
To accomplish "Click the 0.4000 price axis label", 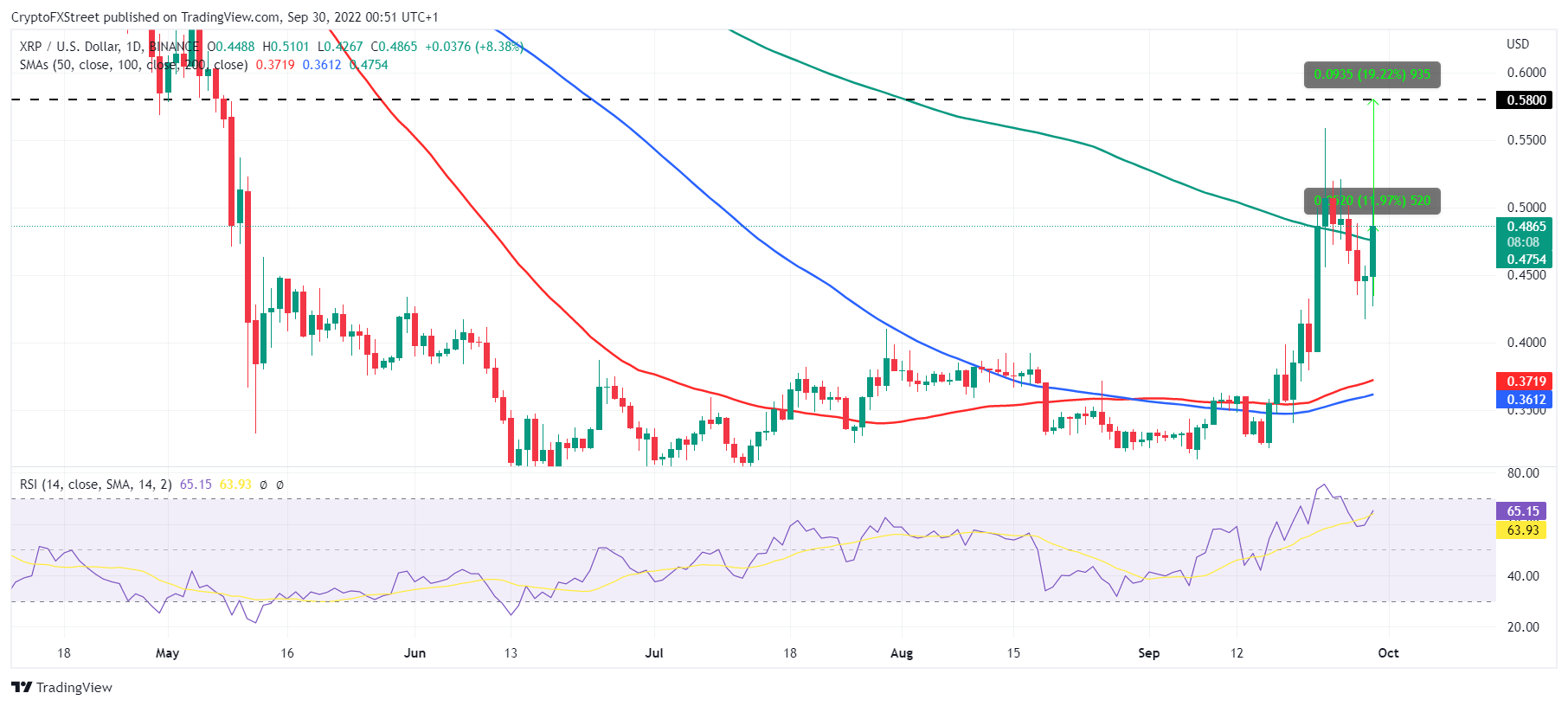I will tap(1526, 343).
